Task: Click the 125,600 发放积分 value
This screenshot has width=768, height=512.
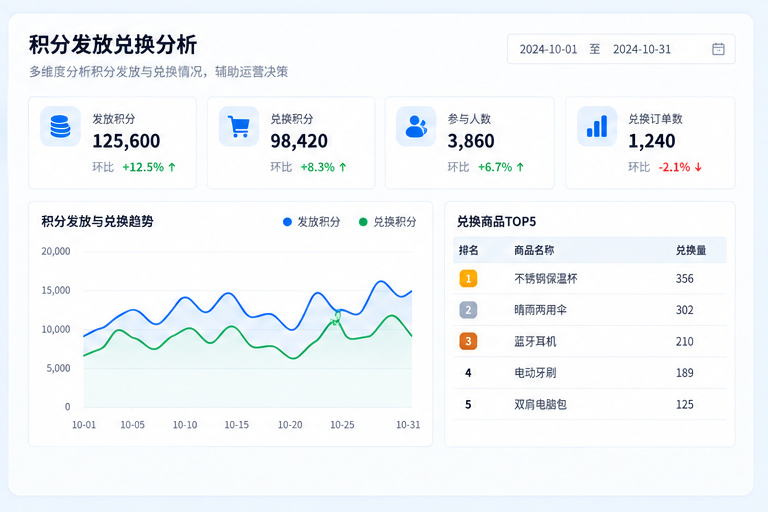Action: coord(126,141)
